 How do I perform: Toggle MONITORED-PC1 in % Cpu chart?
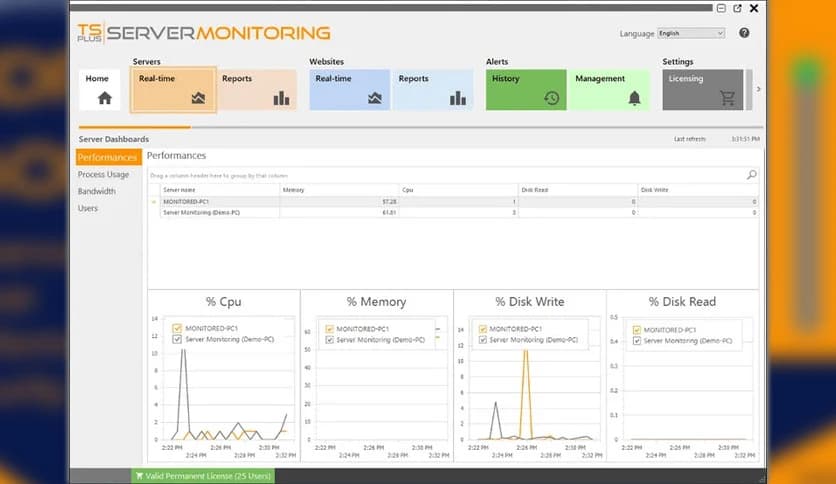(177, 328)
